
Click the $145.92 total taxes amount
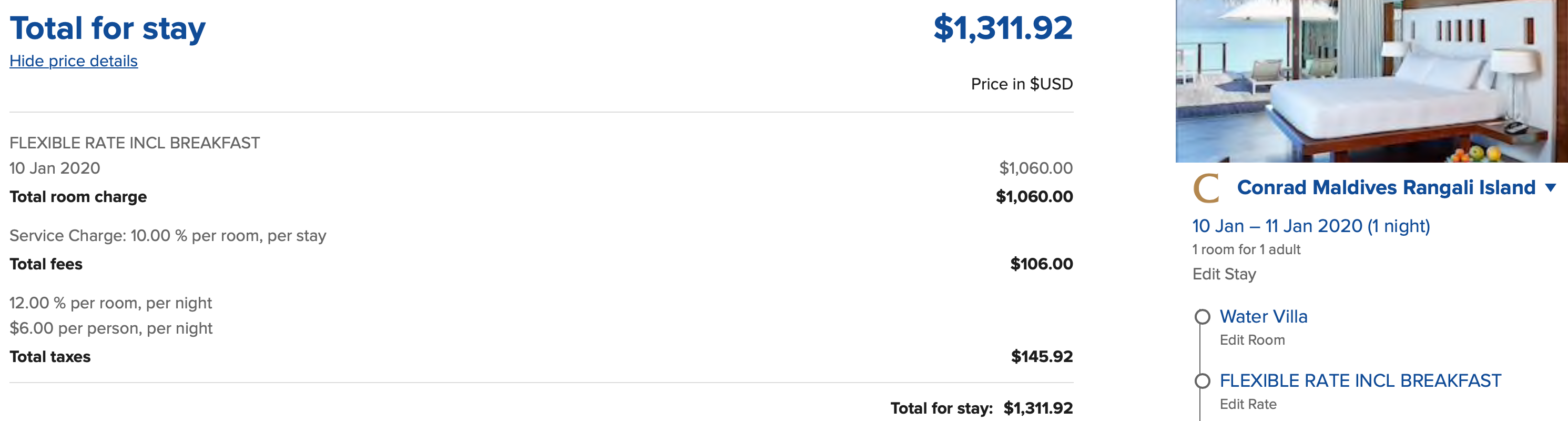(1042, 356)
